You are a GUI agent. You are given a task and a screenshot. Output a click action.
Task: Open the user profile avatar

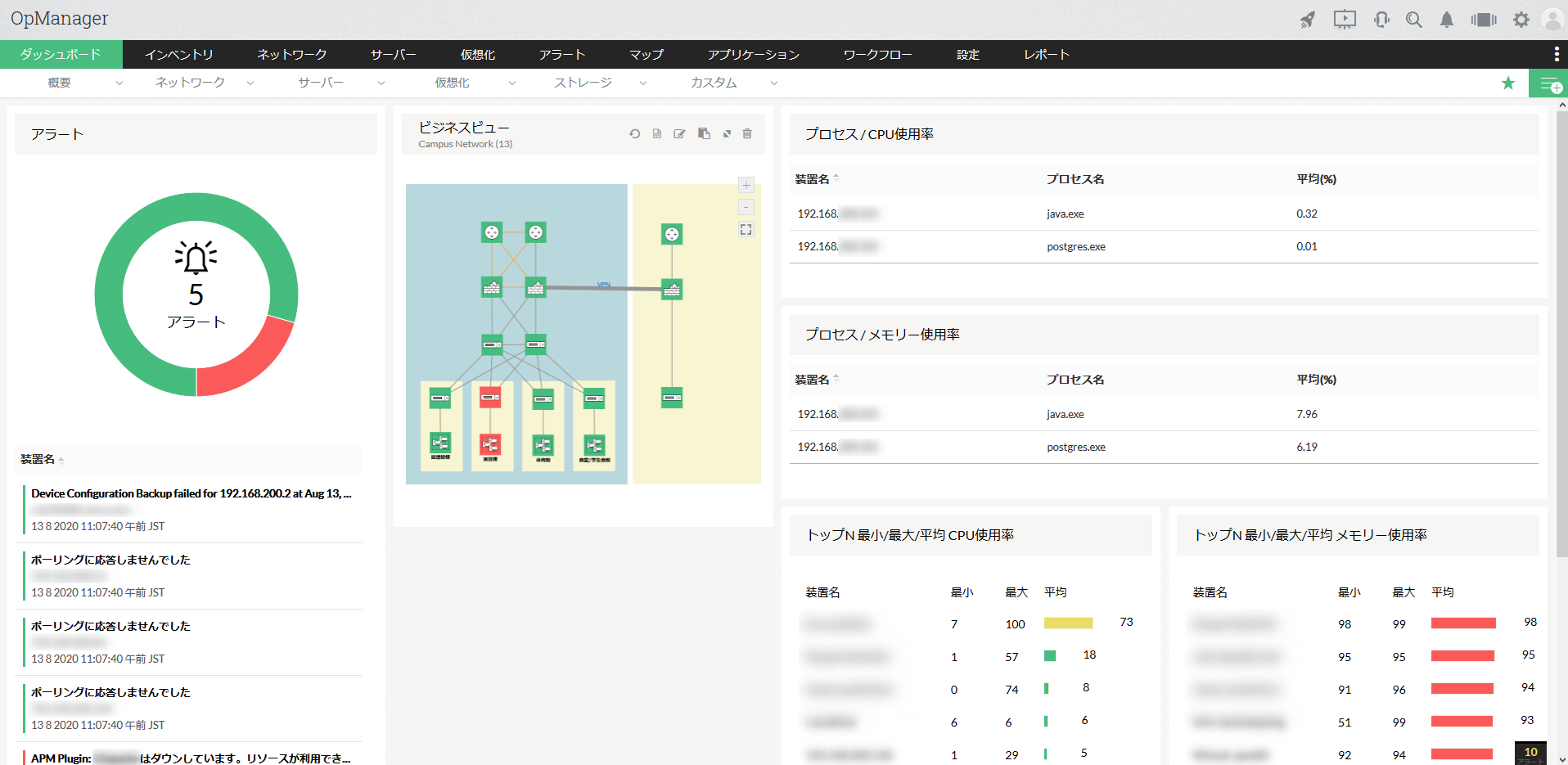(x=1553, y=20)
